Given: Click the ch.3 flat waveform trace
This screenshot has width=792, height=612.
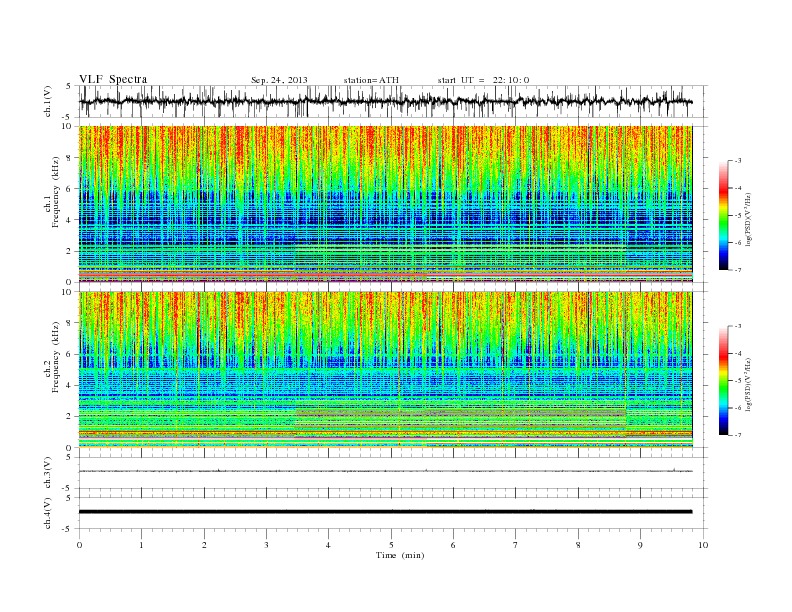Looking at the screenshot, I should (385, 471).
